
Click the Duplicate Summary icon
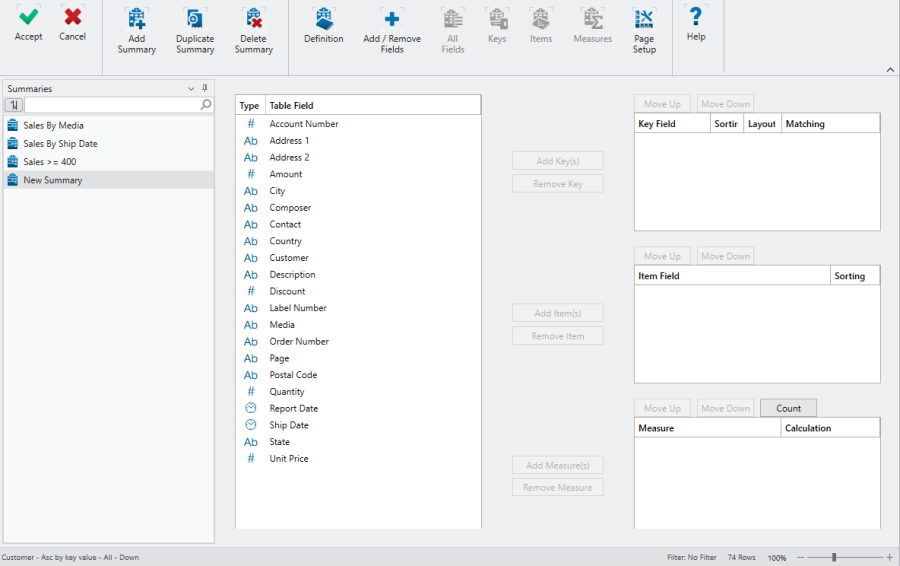tap(195, 19)
